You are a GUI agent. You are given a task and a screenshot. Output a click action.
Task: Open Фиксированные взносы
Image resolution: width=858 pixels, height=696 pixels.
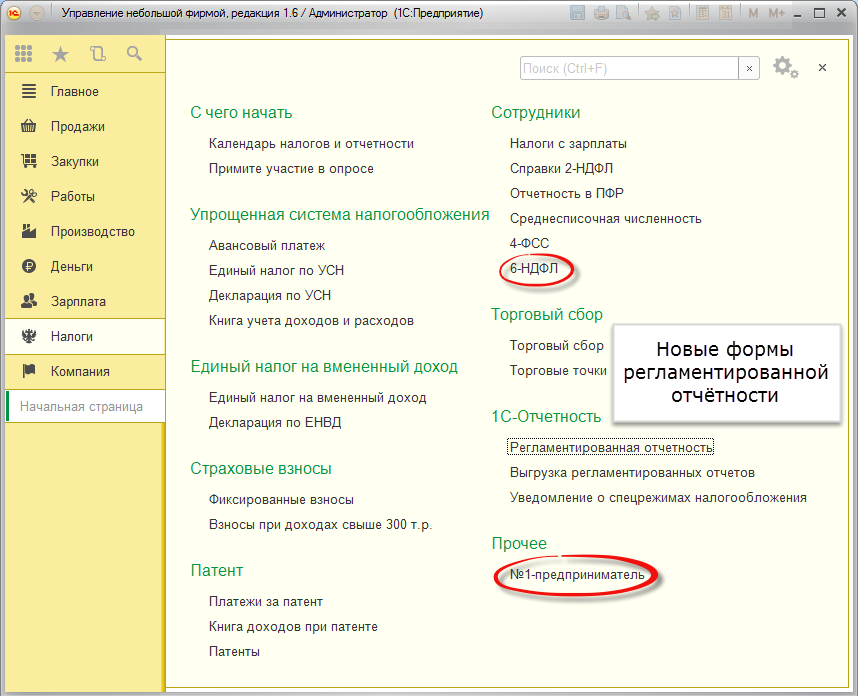pyautogui.click(x=281, y=500)
